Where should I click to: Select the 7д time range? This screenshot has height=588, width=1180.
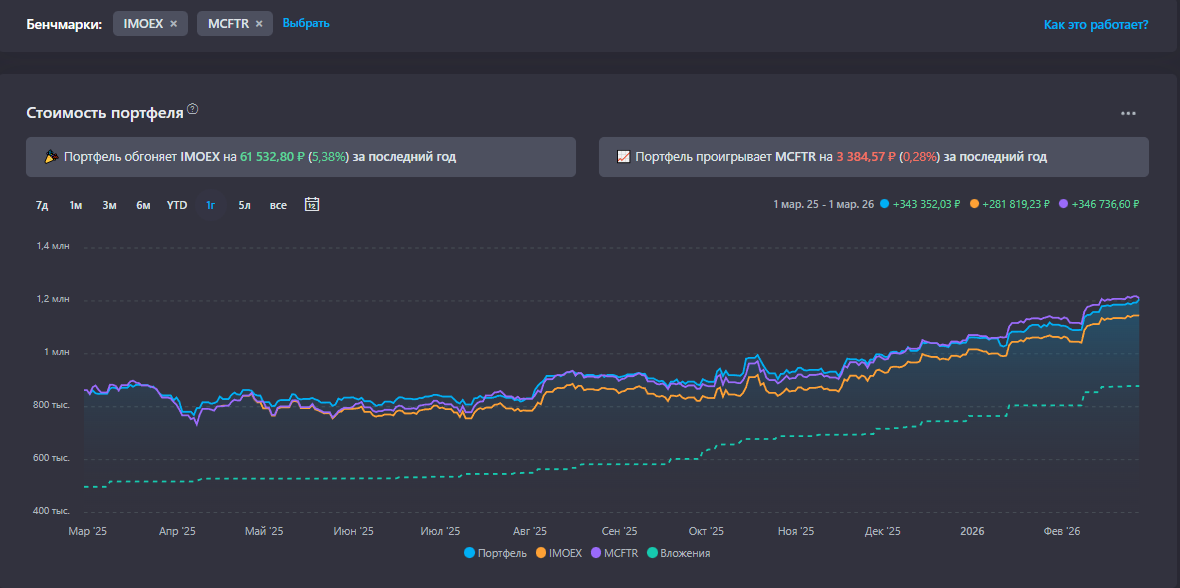coord(42,205)
